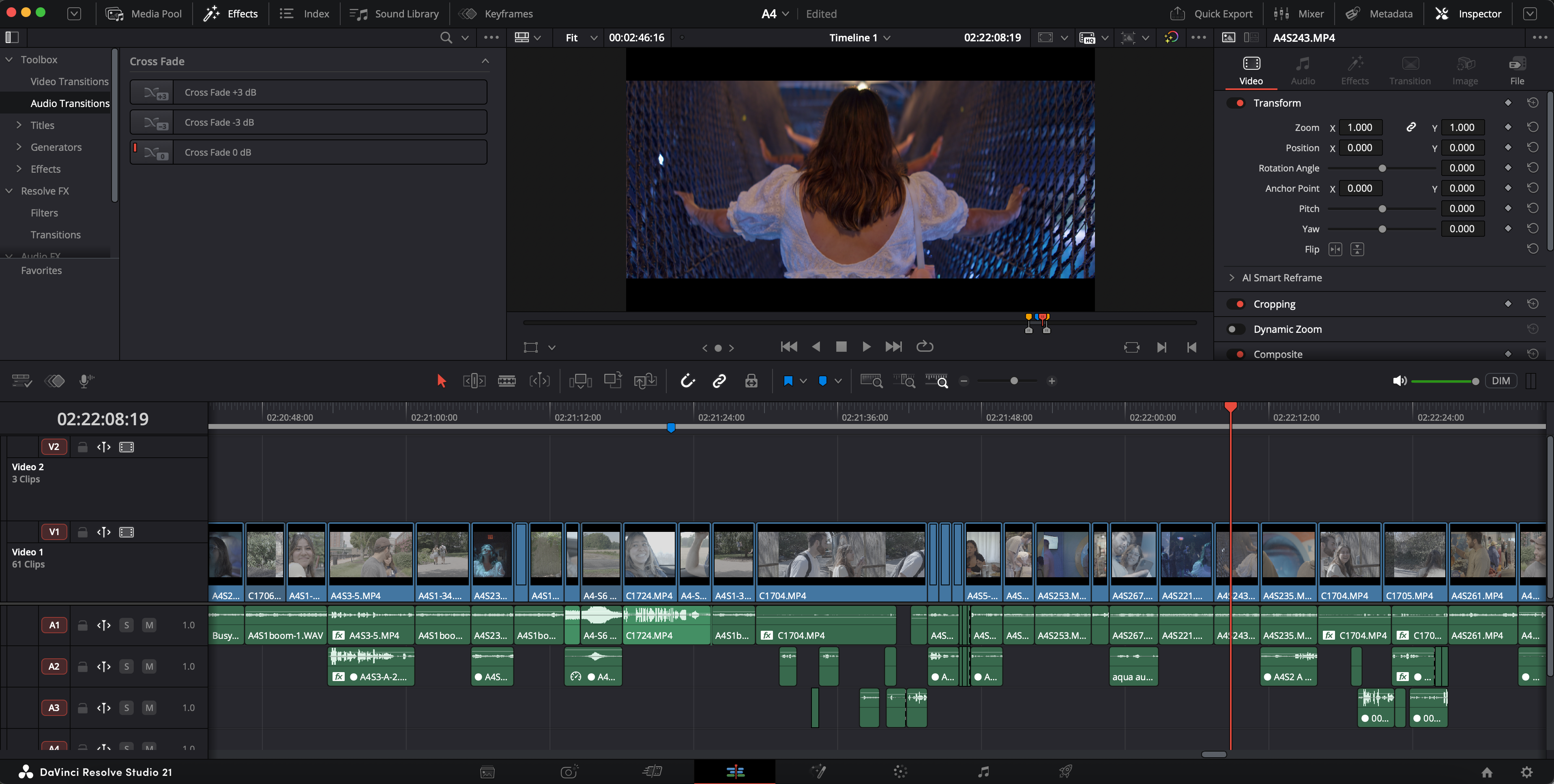Click the voiceover microphone icon
The image size is (1554, 784).
[x=87, y=381]
